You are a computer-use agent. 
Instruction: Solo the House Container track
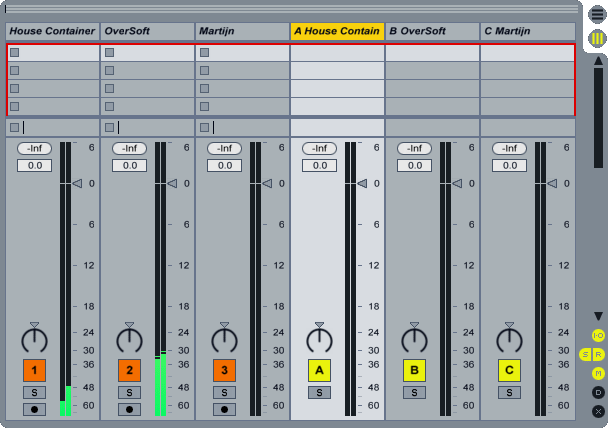click(x=34, y=392)
